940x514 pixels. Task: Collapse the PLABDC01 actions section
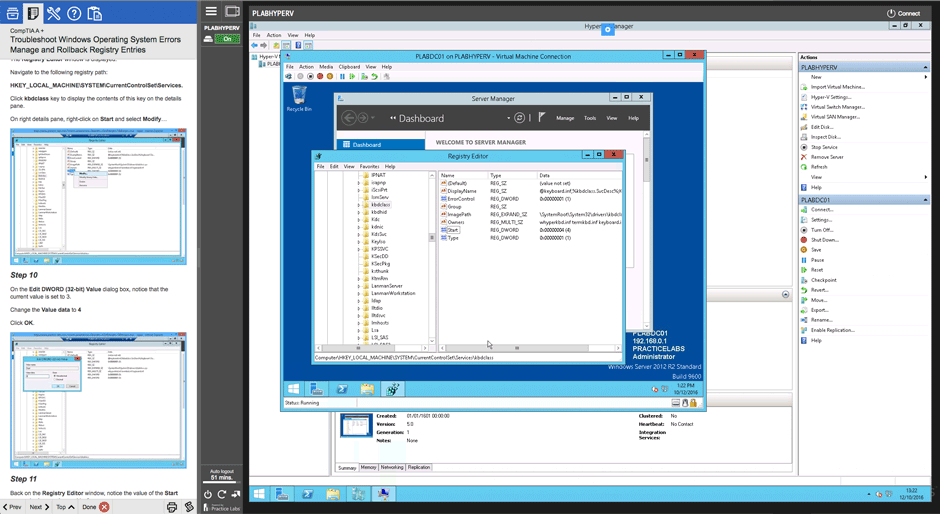(x=926, y=200)
